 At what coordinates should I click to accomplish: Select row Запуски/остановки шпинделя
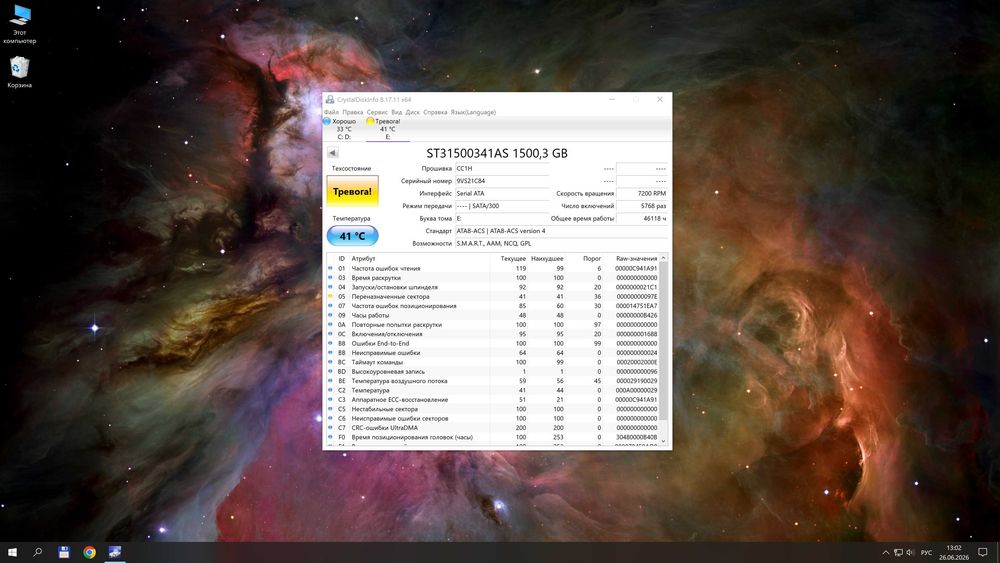492,287
